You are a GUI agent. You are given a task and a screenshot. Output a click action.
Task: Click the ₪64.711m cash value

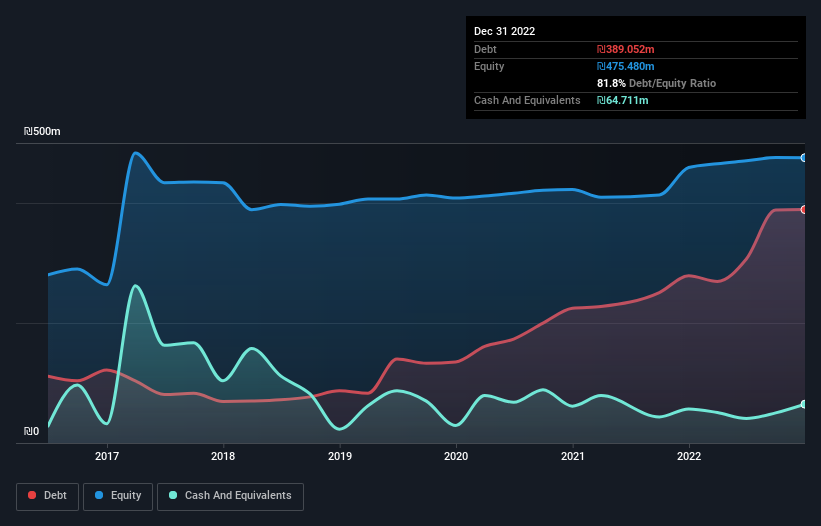pos(623,100)
